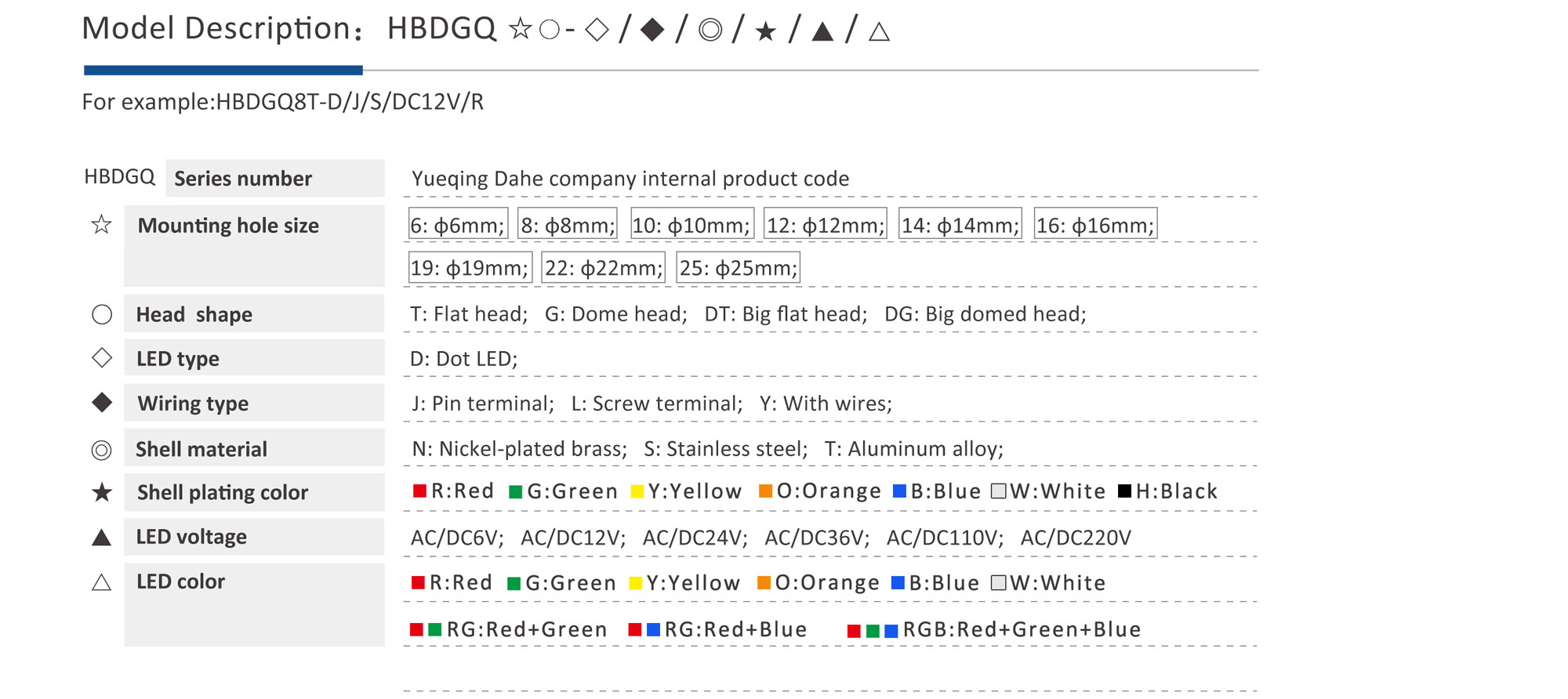Screen dimensions: 1568x699
Task: Select the boxed '16: φ16mm;' size
Action: 1096,224
